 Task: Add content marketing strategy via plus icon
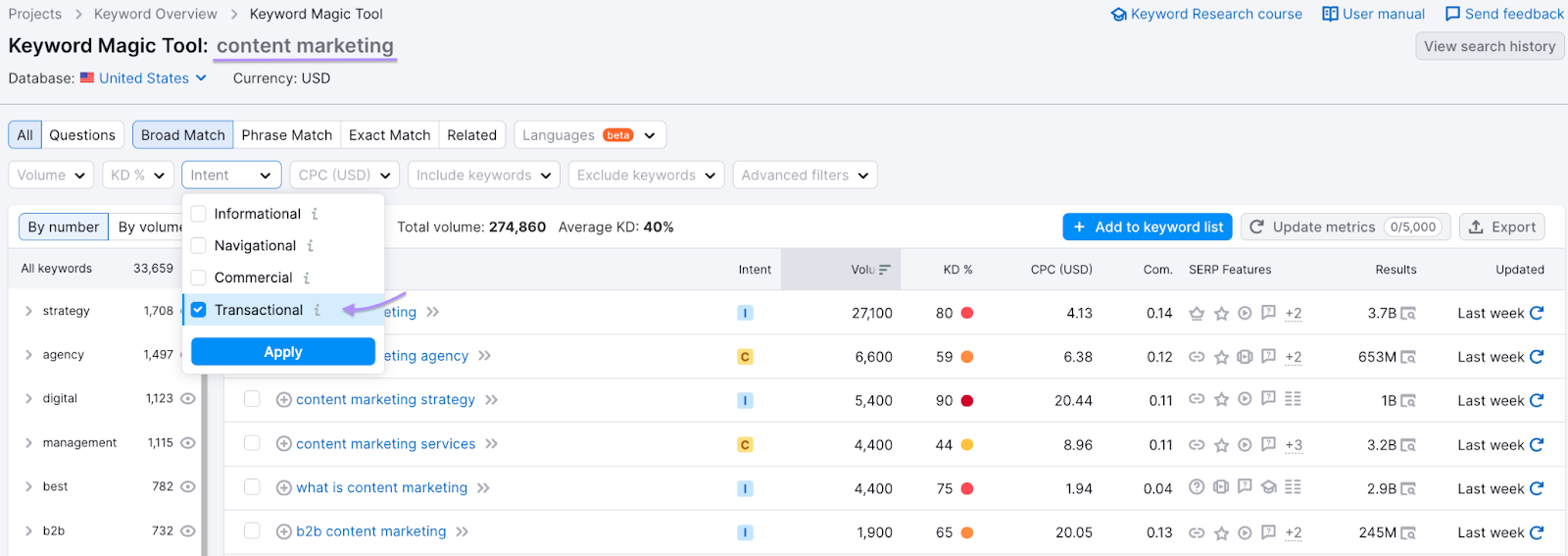pos(284,400)
